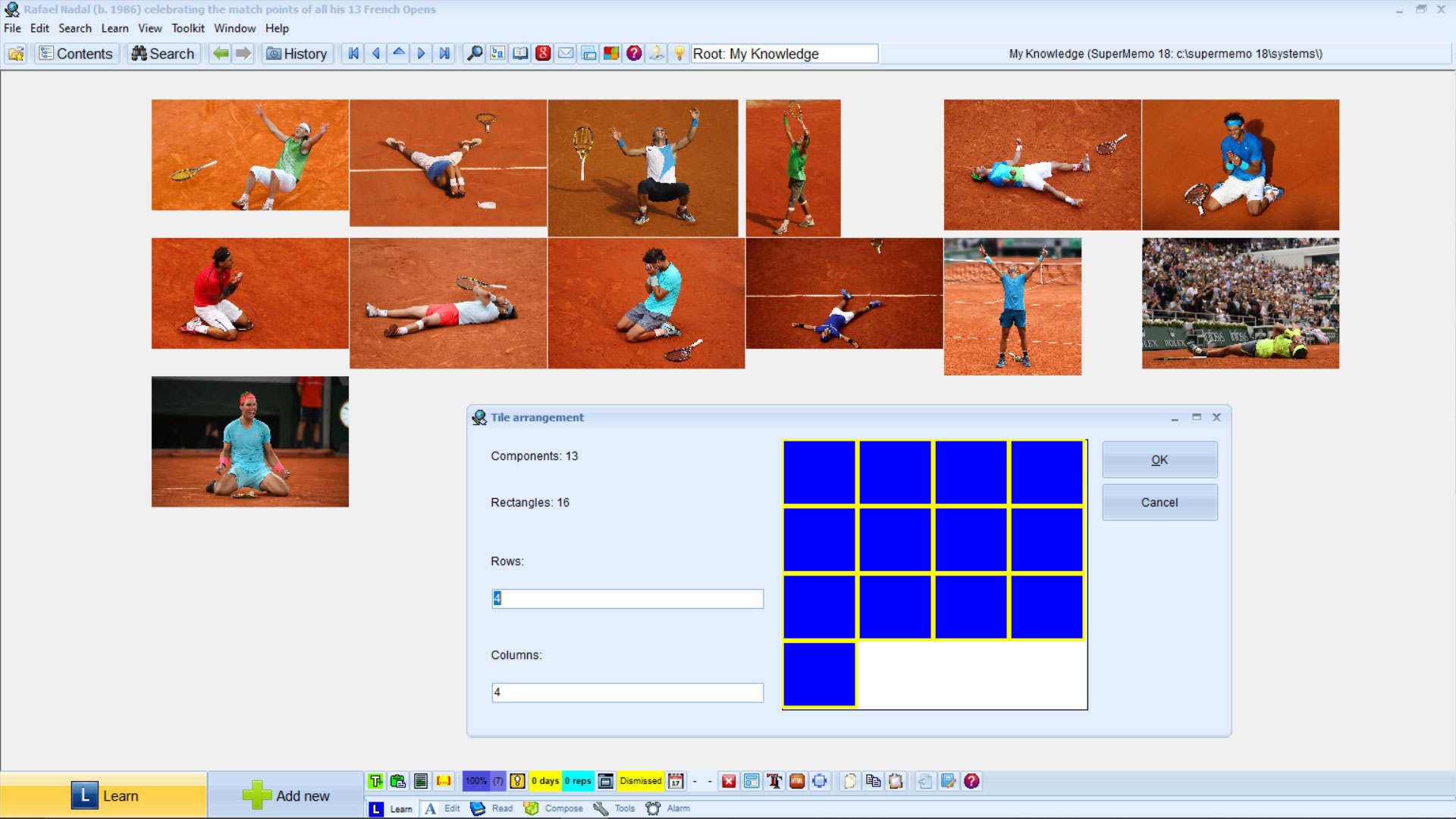The image size is (1456, 819).
Task: Click the HTML component icon
Action: tap(797, 781)
